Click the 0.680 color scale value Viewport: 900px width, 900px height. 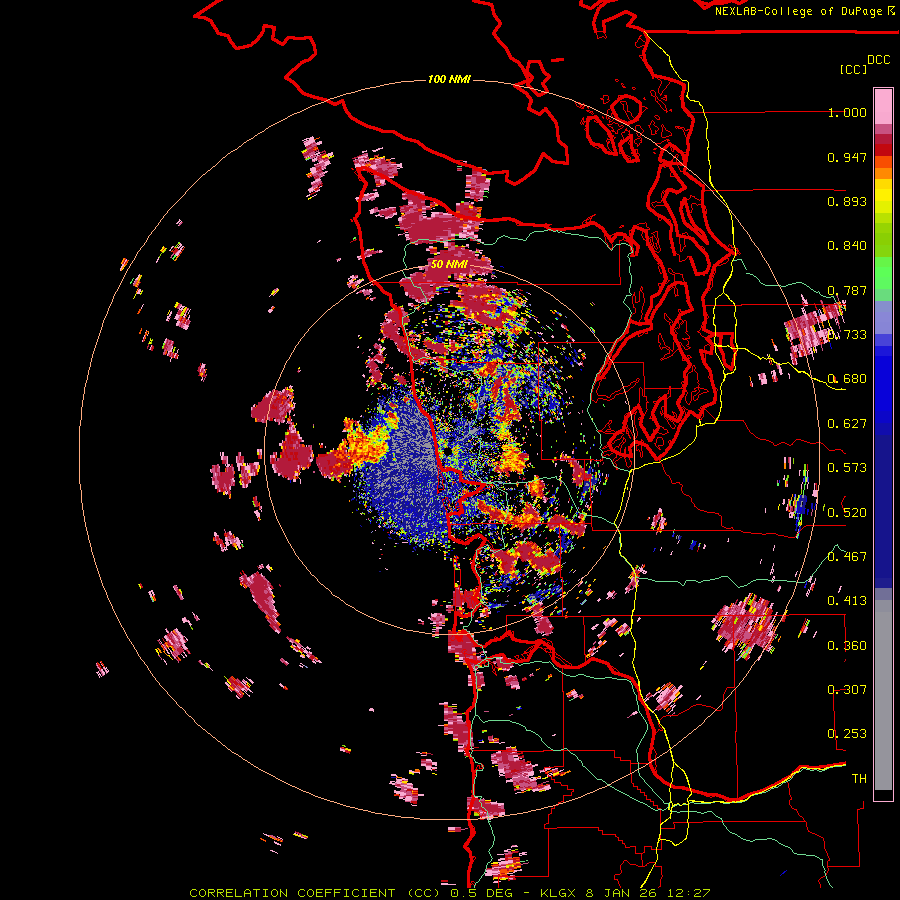pos(847,379)
